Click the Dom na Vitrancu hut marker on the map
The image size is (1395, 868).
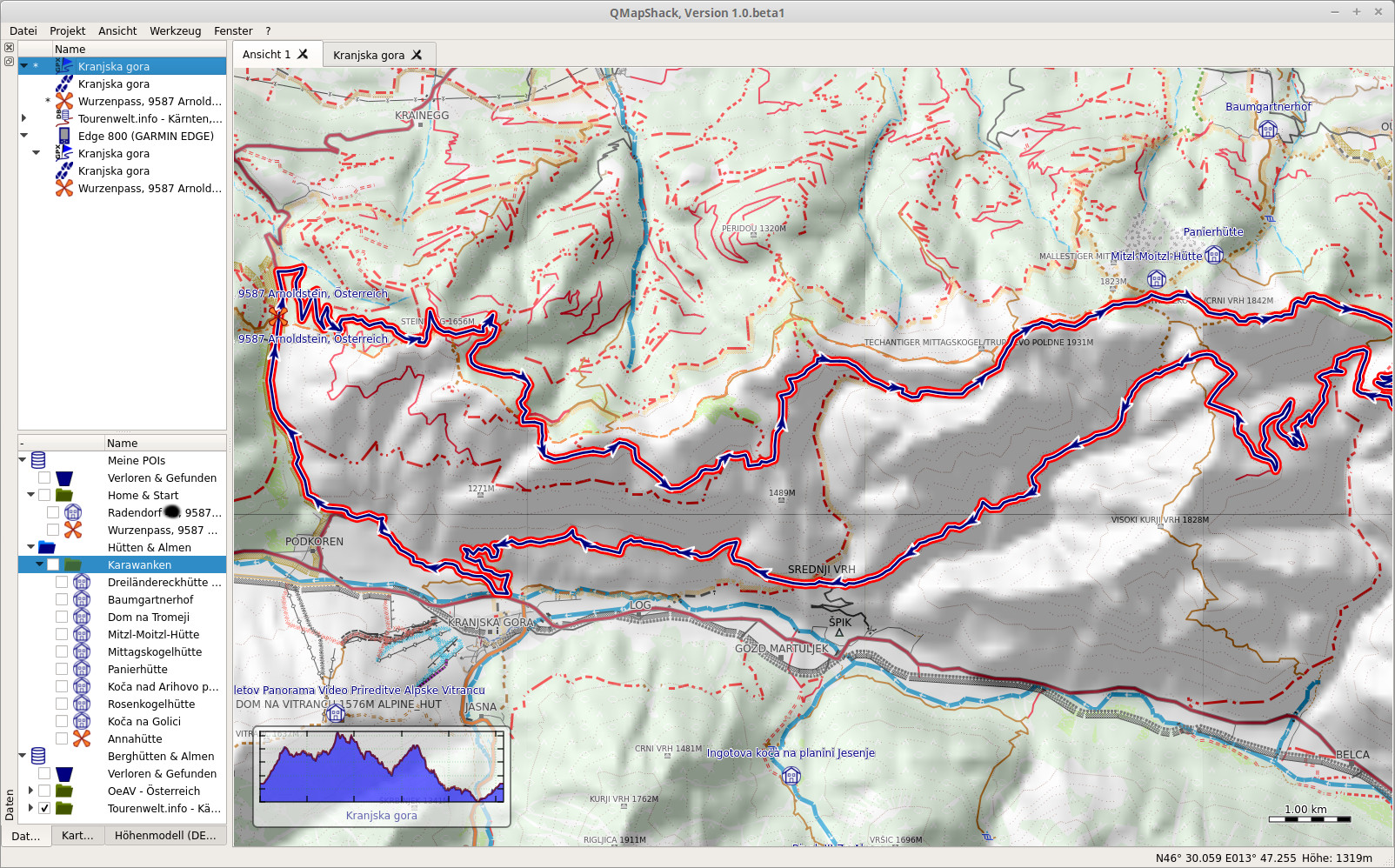click(x=336, y=714)
